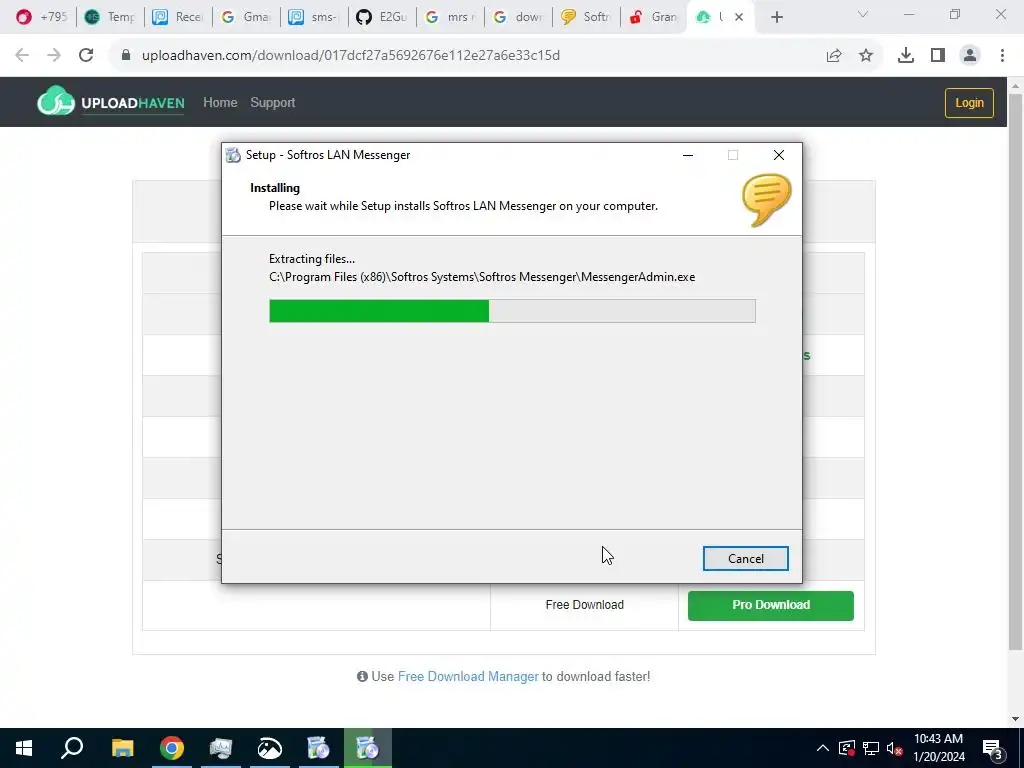Click the installation progress bar

[512, 311]
